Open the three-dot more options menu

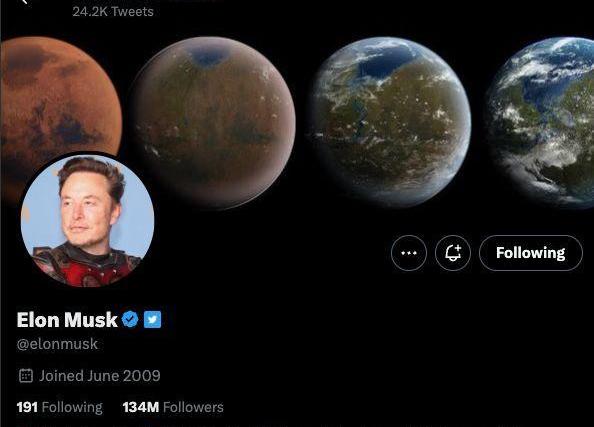(x=409, y=253)
